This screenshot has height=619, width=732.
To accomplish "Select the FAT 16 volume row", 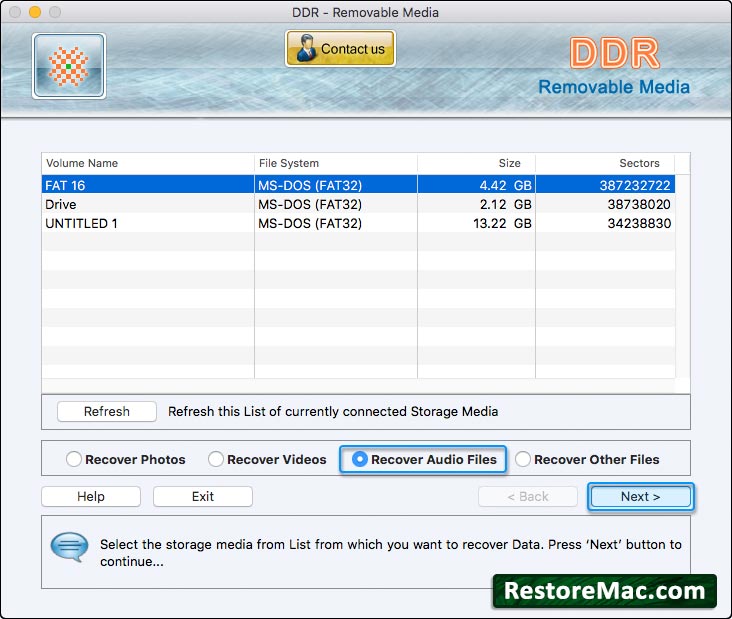I will [358, 185].
